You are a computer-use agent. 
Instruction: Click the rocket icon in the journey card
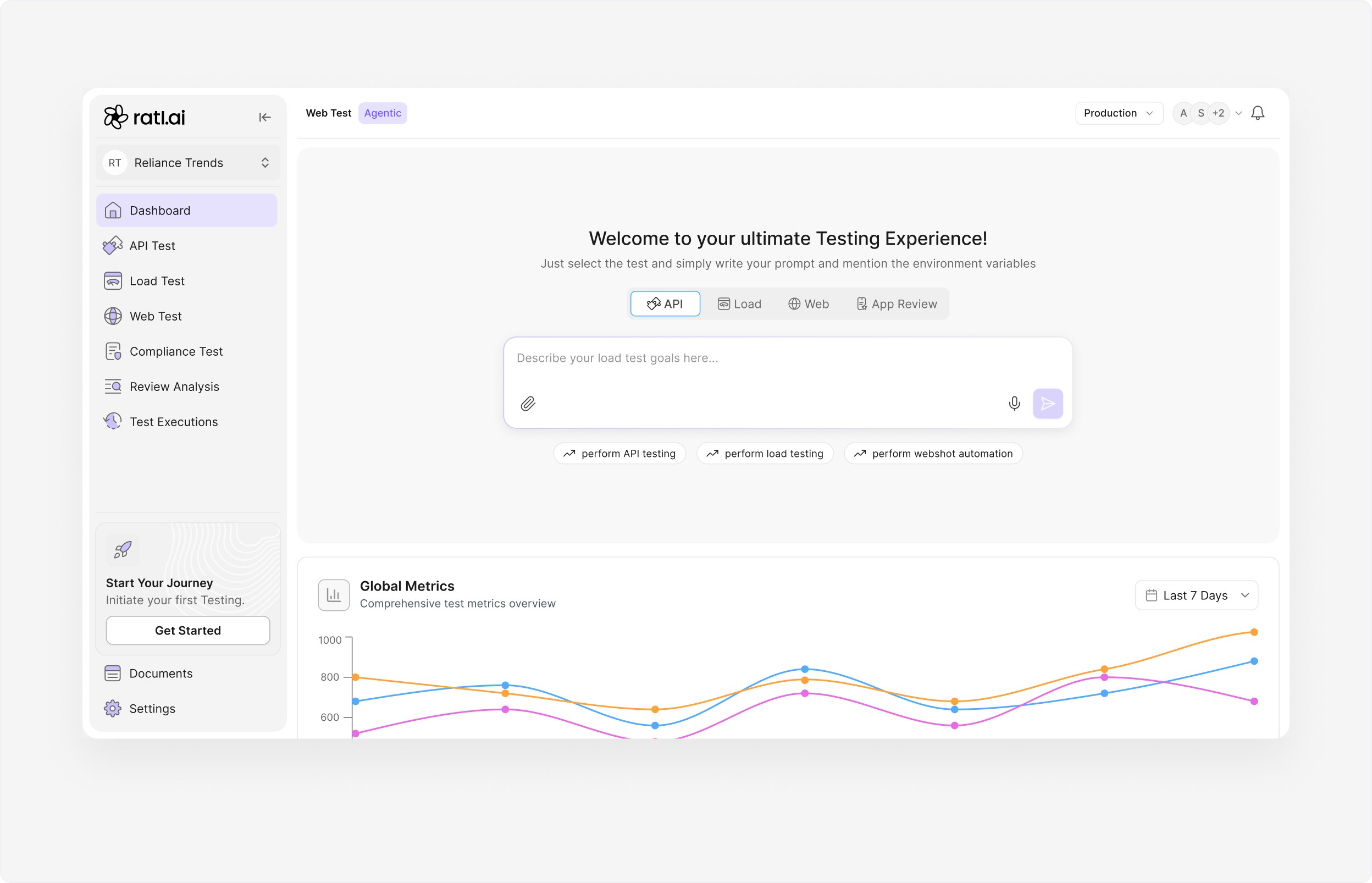click(123, 550)
